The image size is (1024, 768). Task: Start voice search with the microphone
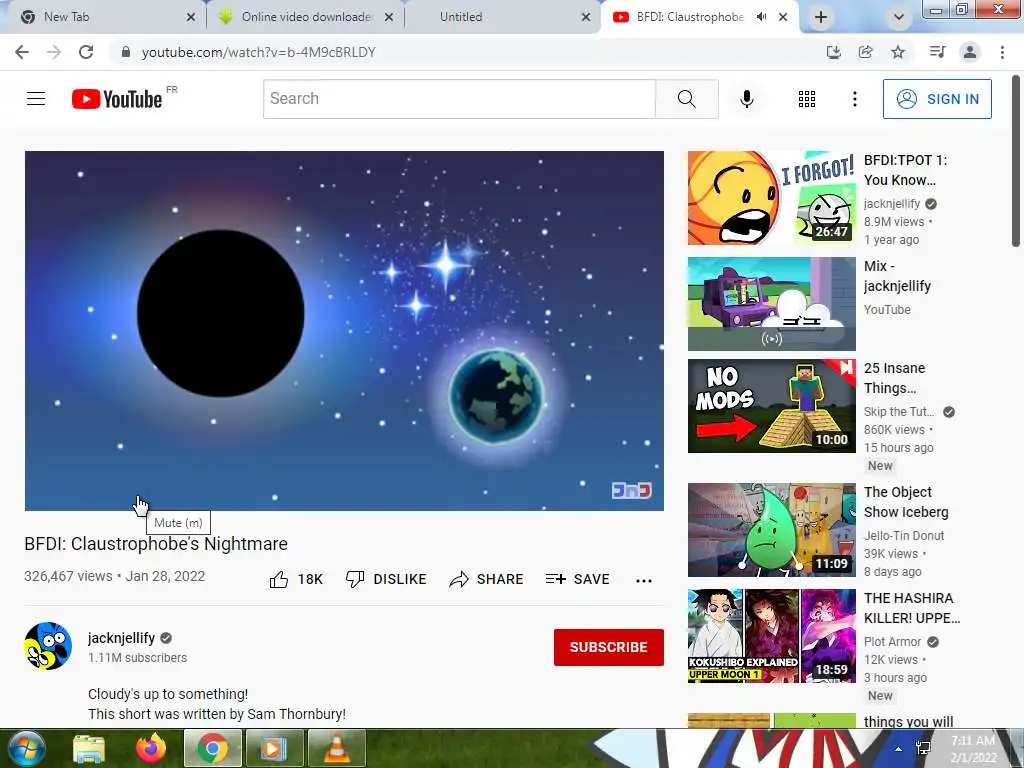pyautogui.click(x=746, y=99)
